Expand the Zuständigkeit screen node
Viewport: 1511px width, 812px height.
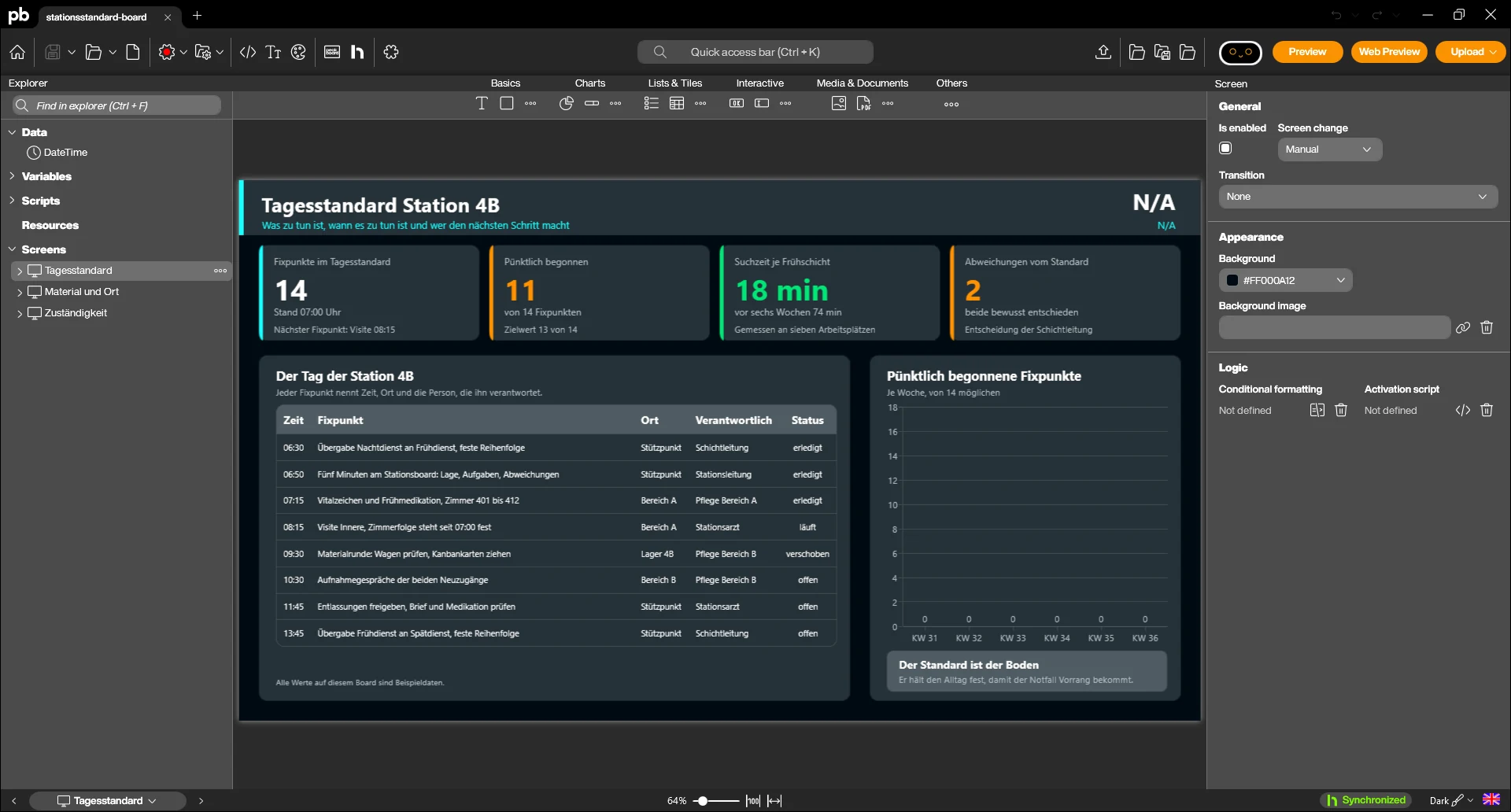pyautogui.click(x=20, y=313)
